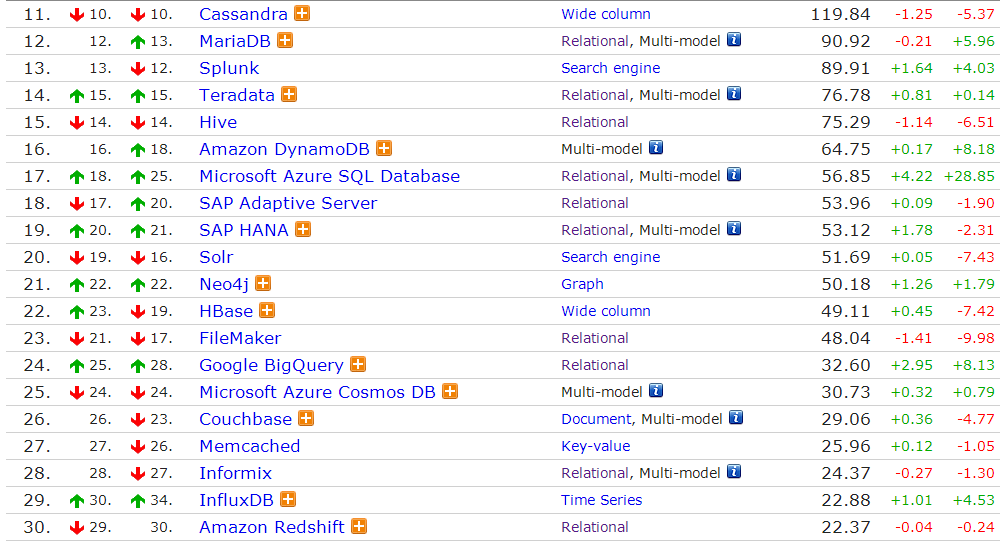This screenshot has width=1008, height=541.
Task: Click Relational model link in Amazon Redshift row
Action: click(x=595, y=527)
